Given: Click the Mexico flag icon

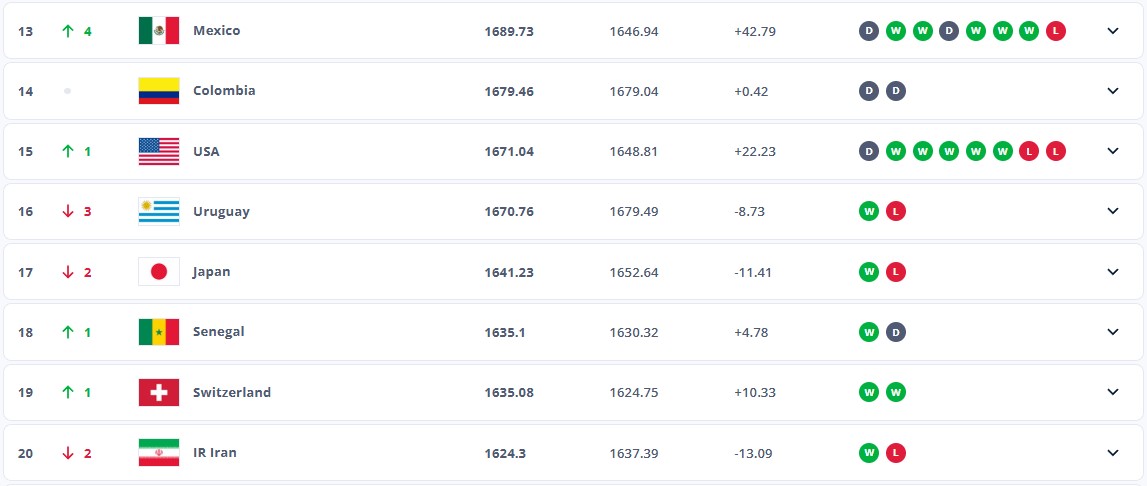Looking at the screenshot, I should [x=158, y=31].
